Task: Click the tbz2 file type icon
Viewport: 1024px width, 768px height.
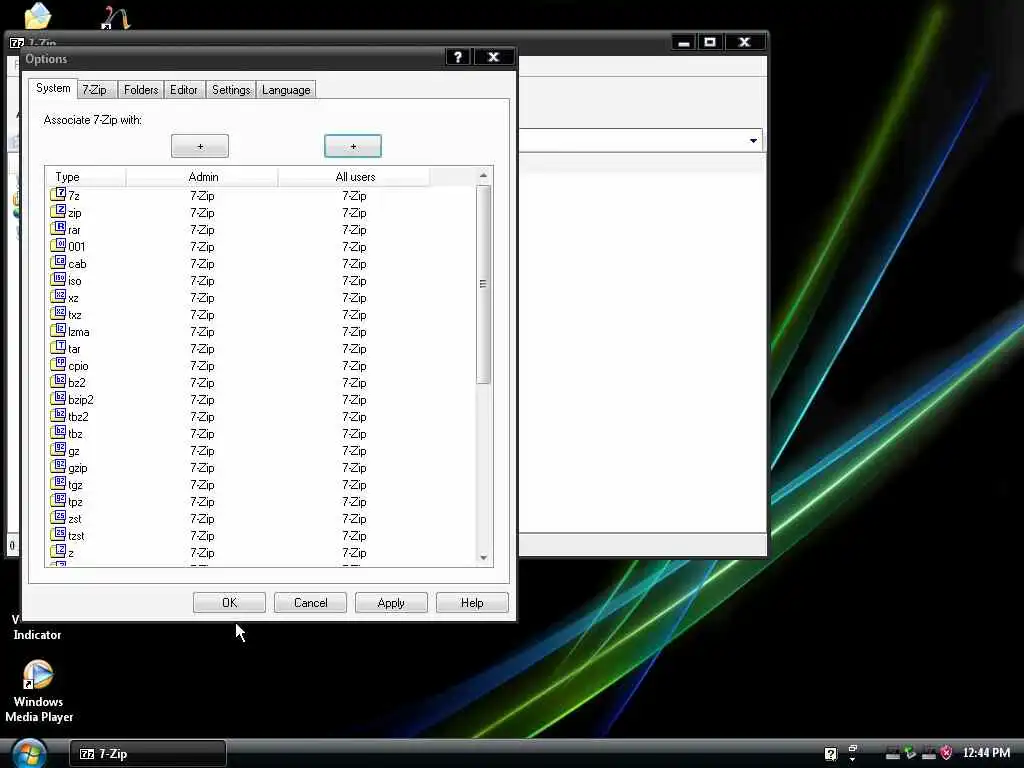Action: tap(58, 415)
